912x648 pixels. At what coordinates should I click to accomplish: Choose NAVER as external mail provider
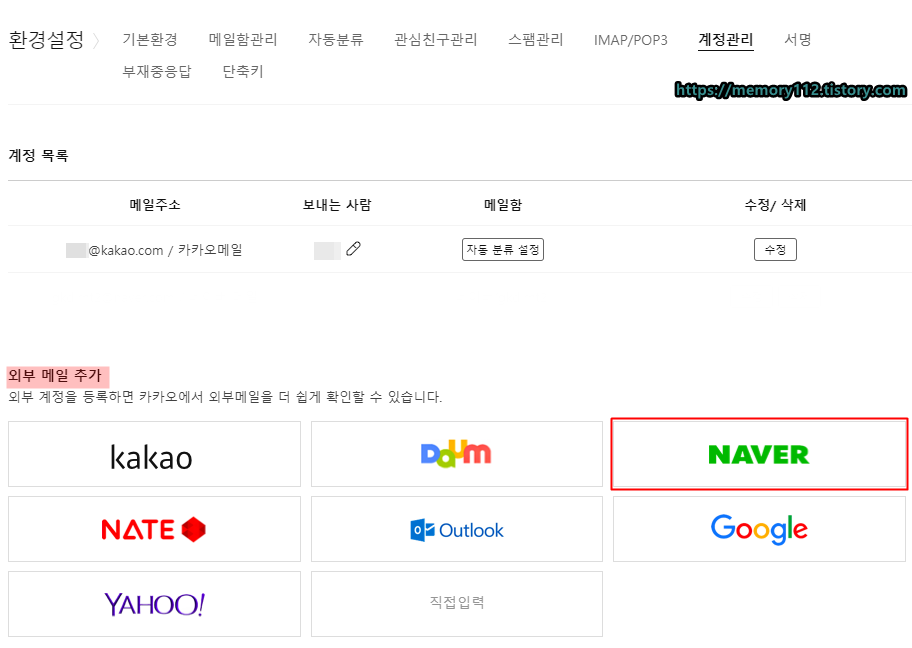[759, 454]
